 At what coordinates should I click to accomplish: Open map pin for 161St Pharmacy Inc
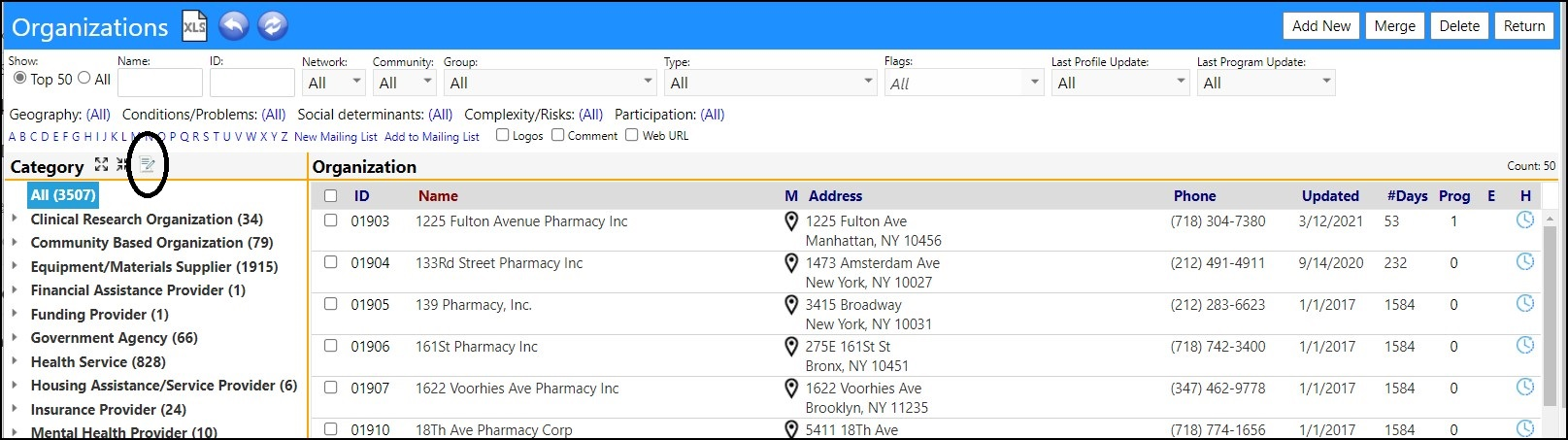pos(791,347)
